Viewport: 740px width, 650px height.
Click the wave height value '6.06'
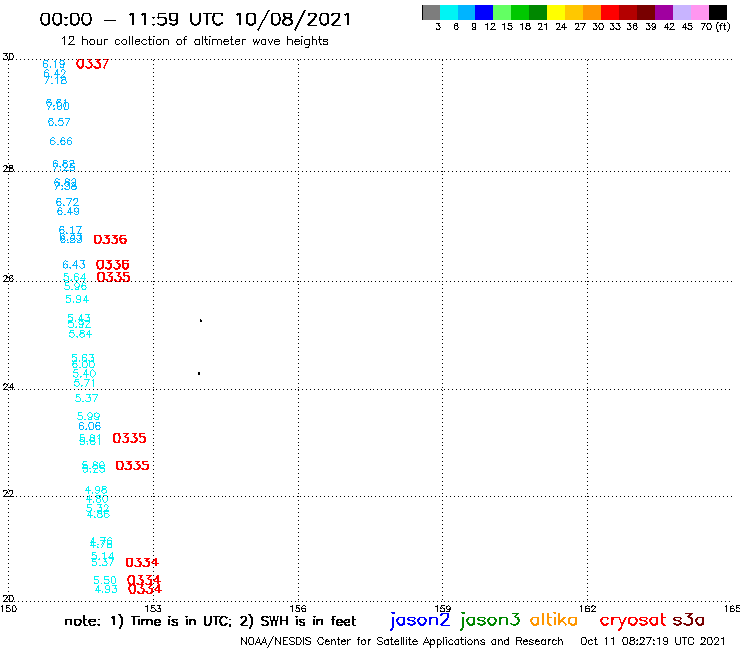(x=90, y=426)
